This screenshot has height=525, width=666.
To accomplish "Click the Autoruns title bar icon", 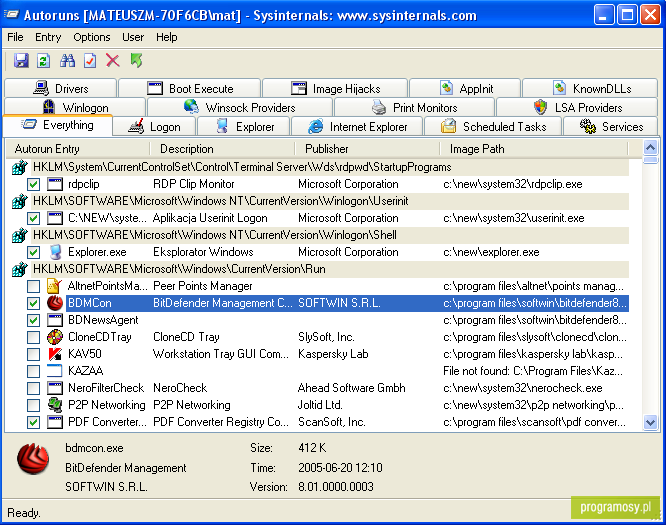I will click(x=11, y=15).
